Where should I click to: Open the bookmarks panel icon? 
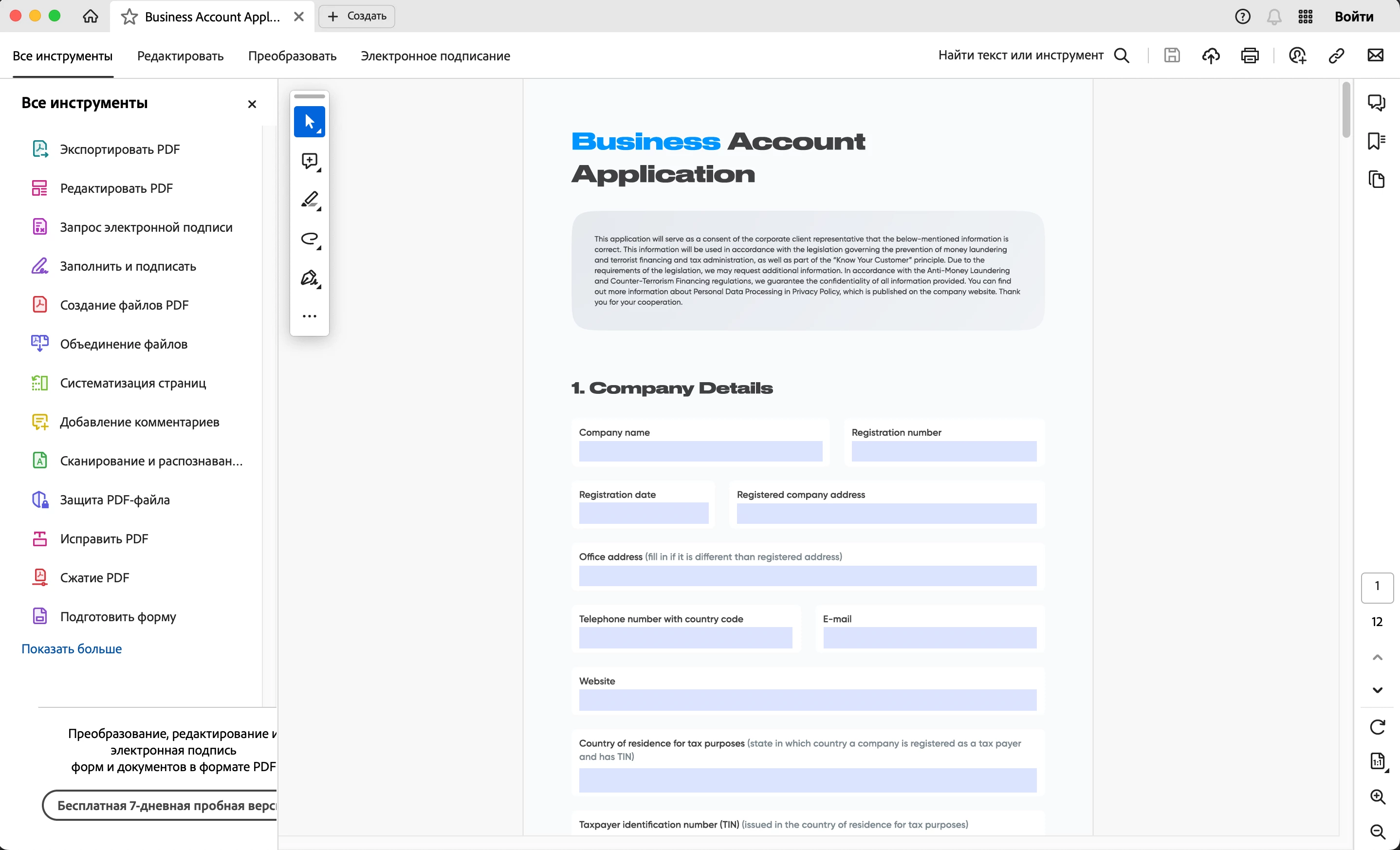(x=1376, y=140)
